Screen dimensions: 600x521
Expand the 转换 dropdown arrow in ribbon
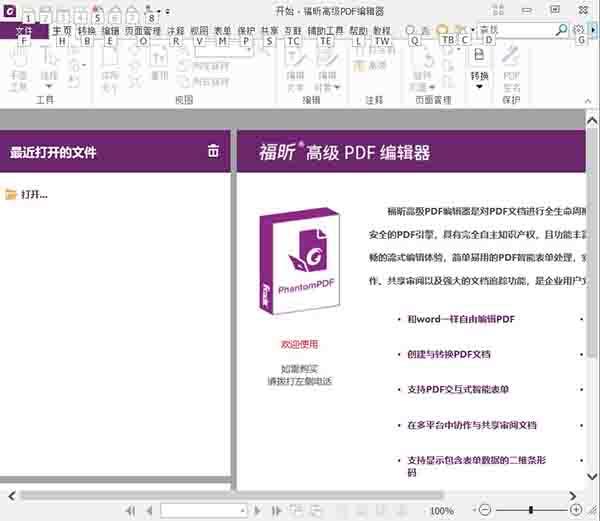479,86
